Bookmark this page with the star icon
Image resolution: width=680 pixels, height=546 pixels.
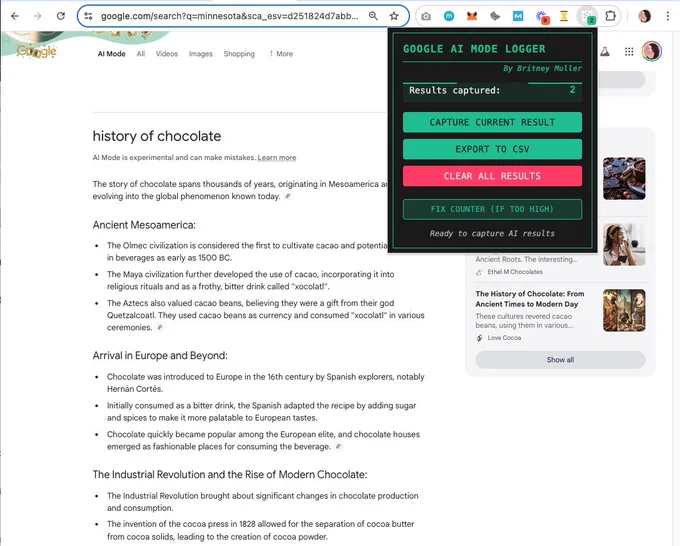click(394, 16)
